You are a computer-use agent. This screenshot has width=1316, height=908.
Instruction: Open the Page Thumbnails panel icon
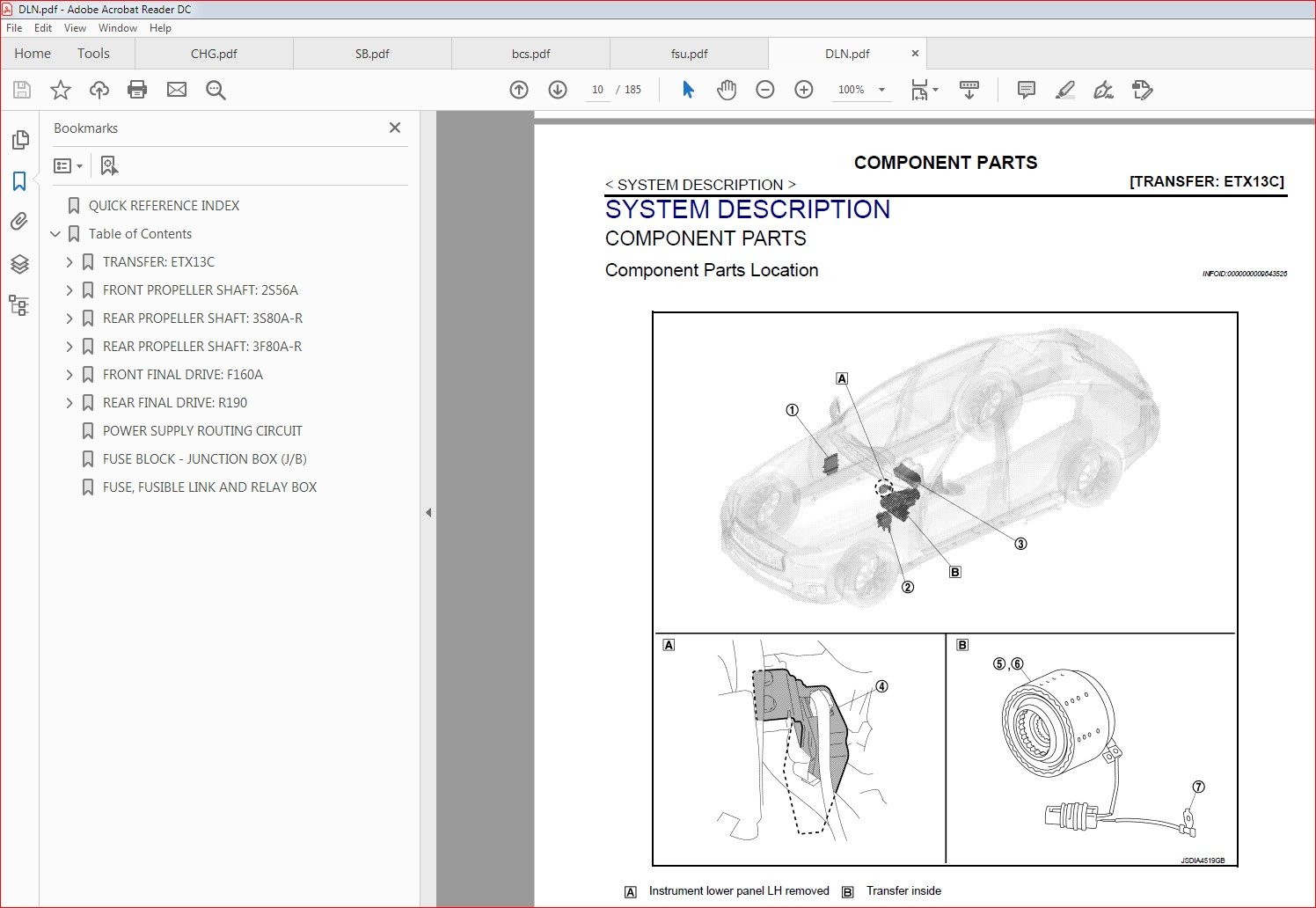pyautogui.click(x=19, y=140)
